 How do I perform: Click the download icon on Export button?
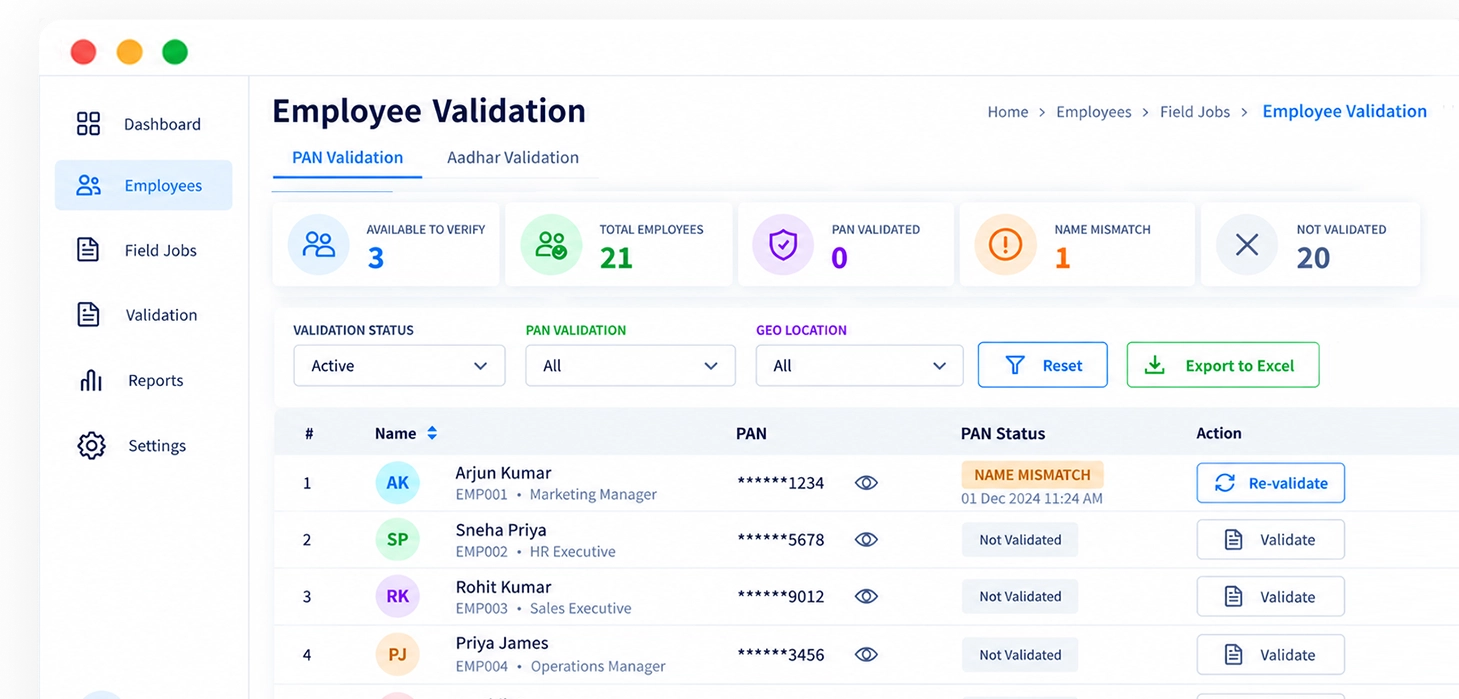[1155, 365]
